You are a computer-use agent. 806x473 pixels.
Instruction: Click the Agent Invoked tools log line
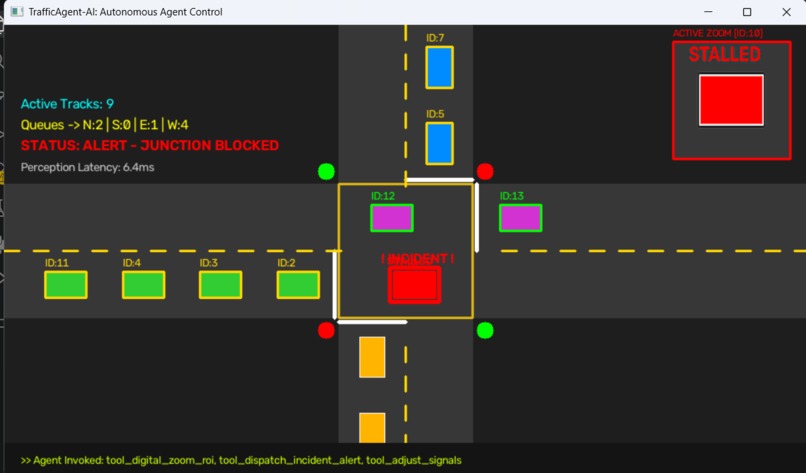tap(241, 460)
